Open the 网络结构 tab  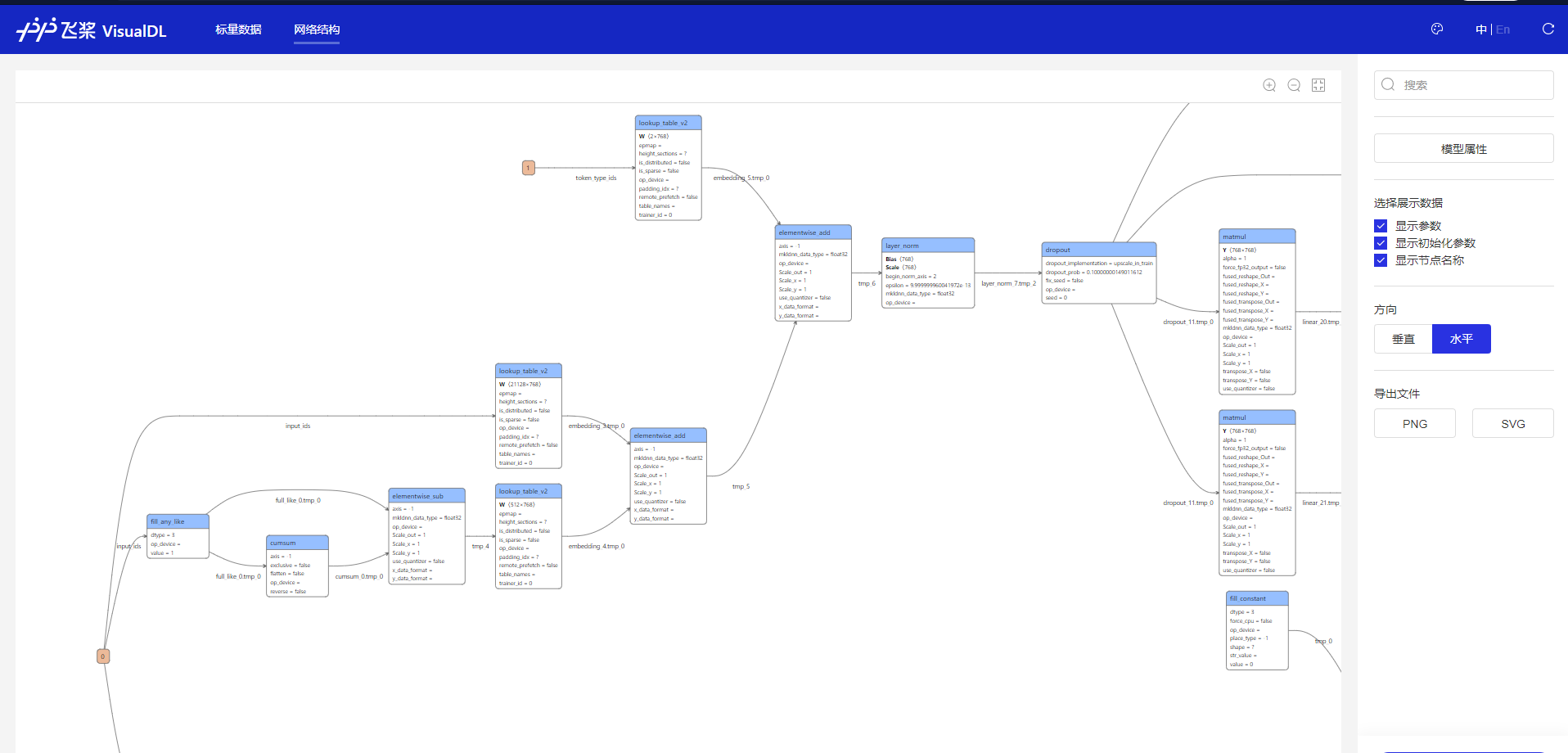tap(317, 29)
